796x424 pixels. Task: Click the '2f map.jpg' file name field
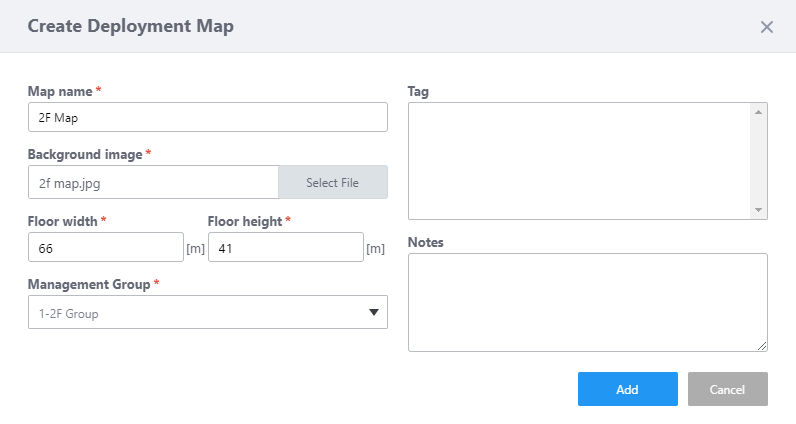pyautogui.click(x=153, y=183)
